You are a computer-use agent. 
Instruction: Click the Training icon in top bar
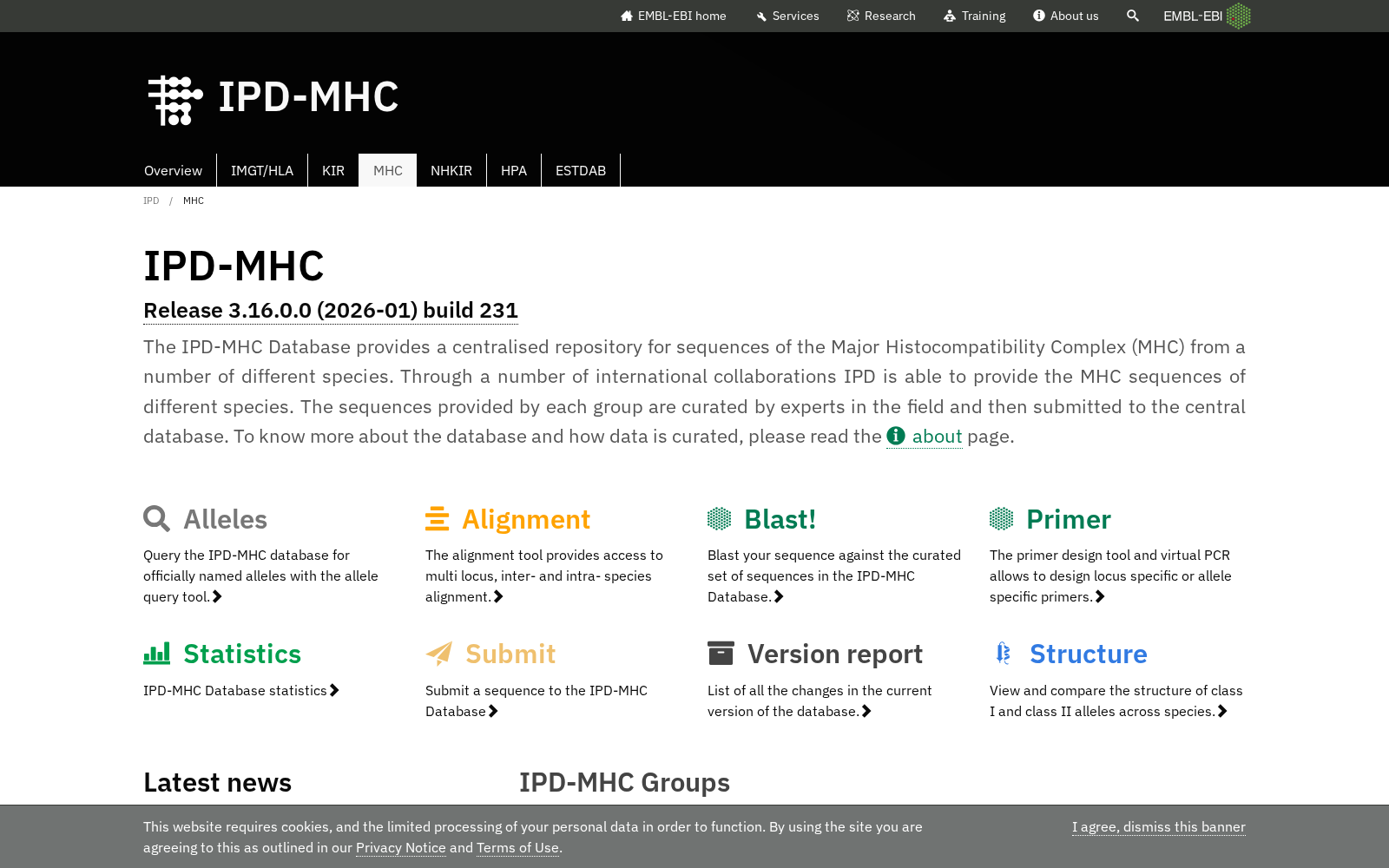pos(950,16)
